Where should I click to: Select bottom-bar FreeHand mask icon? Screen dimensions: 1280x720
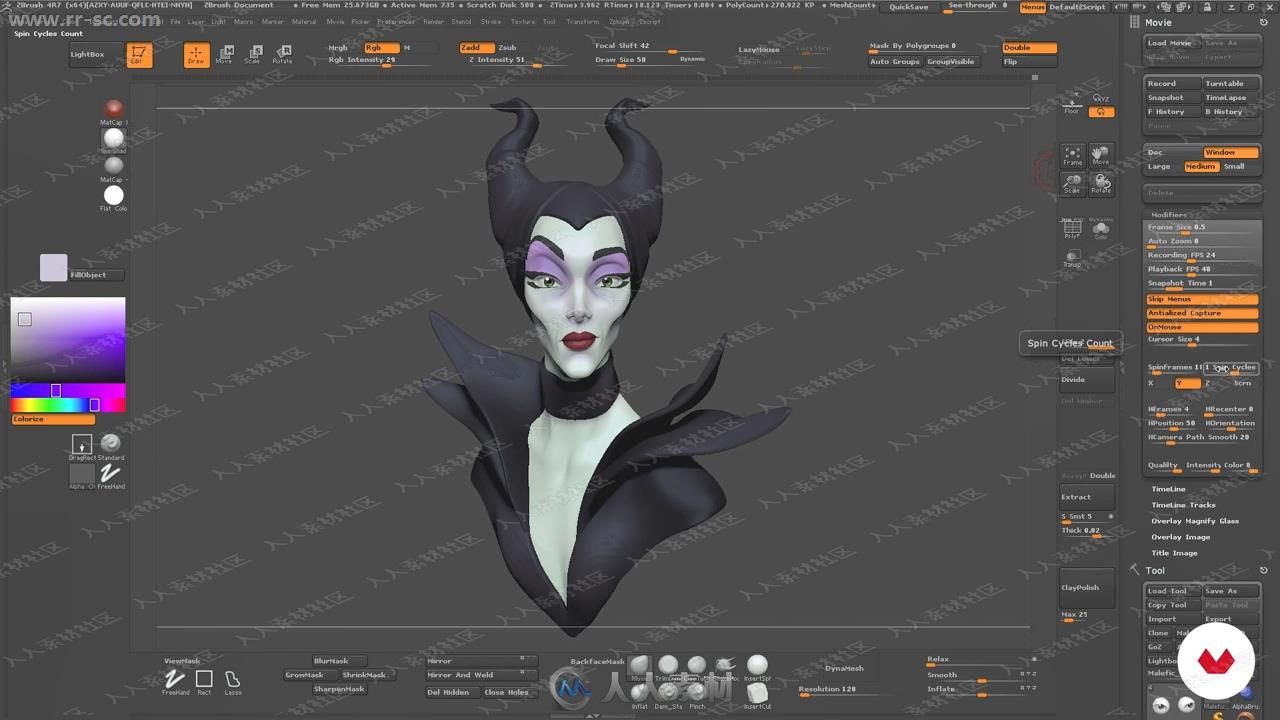click(175, 681)
